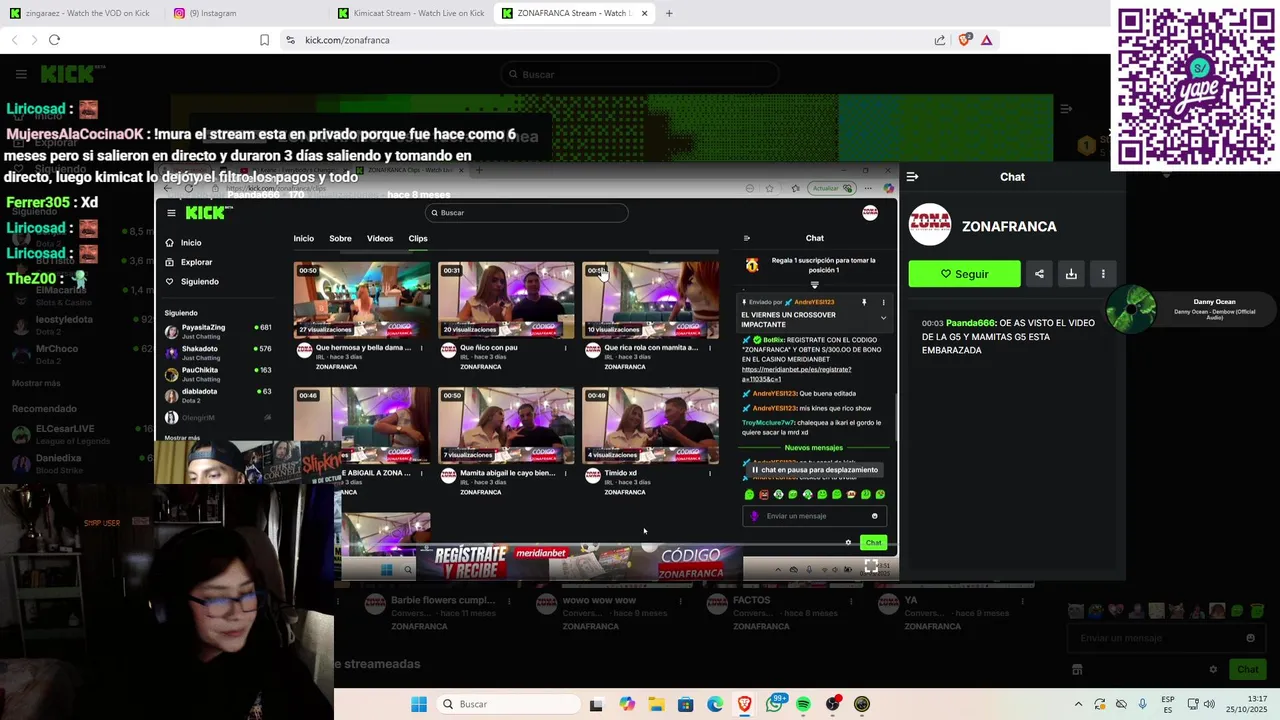
Task: Send with the green Chat button in inner window
Action: 873,543
